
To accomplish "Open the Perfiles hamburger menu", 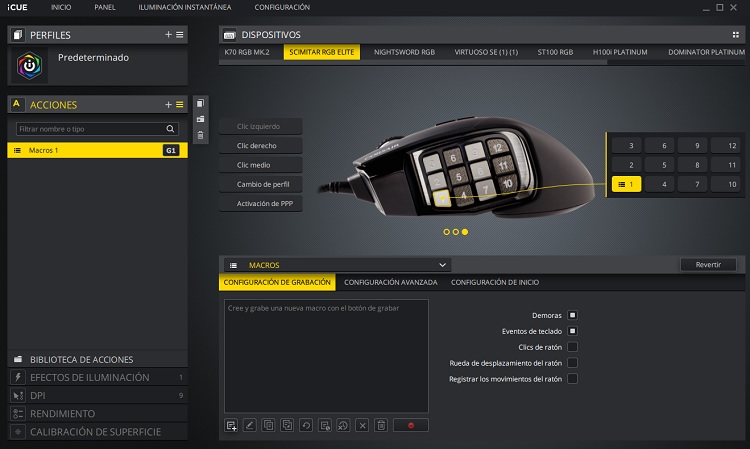I will click(180, 34).
